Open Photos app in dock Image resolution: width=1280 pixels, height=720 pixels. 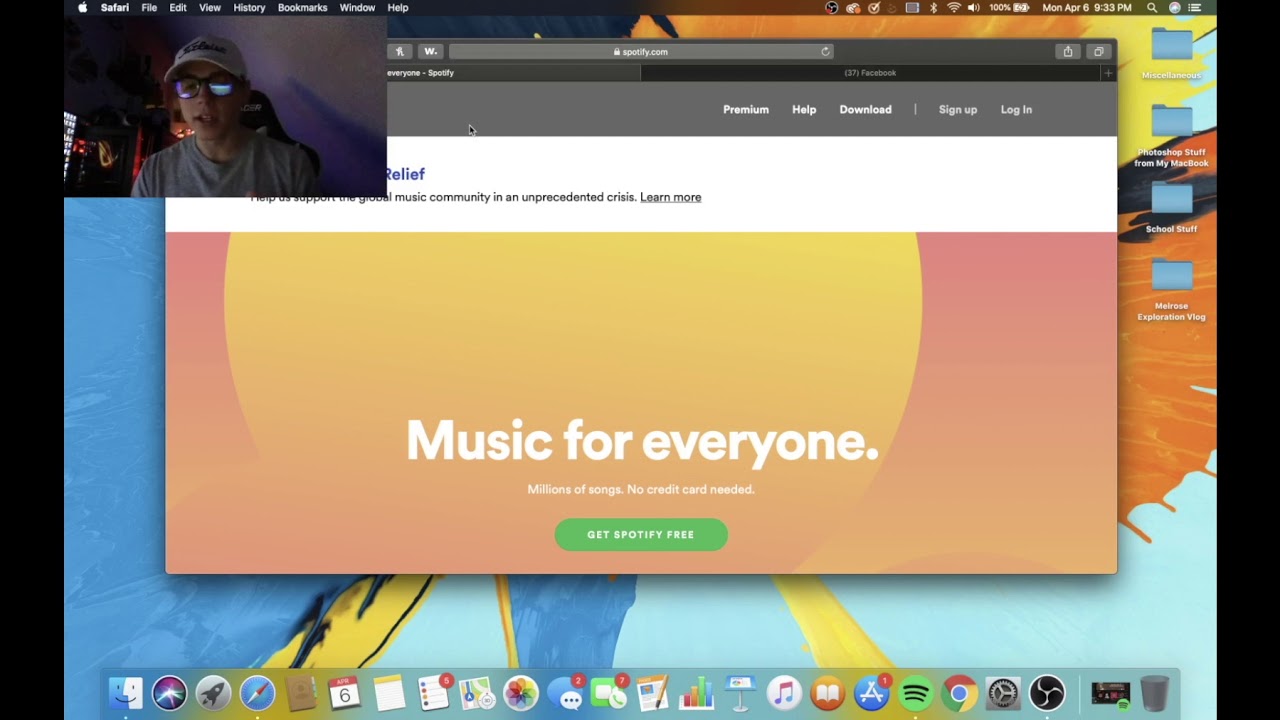coord(520,693)
